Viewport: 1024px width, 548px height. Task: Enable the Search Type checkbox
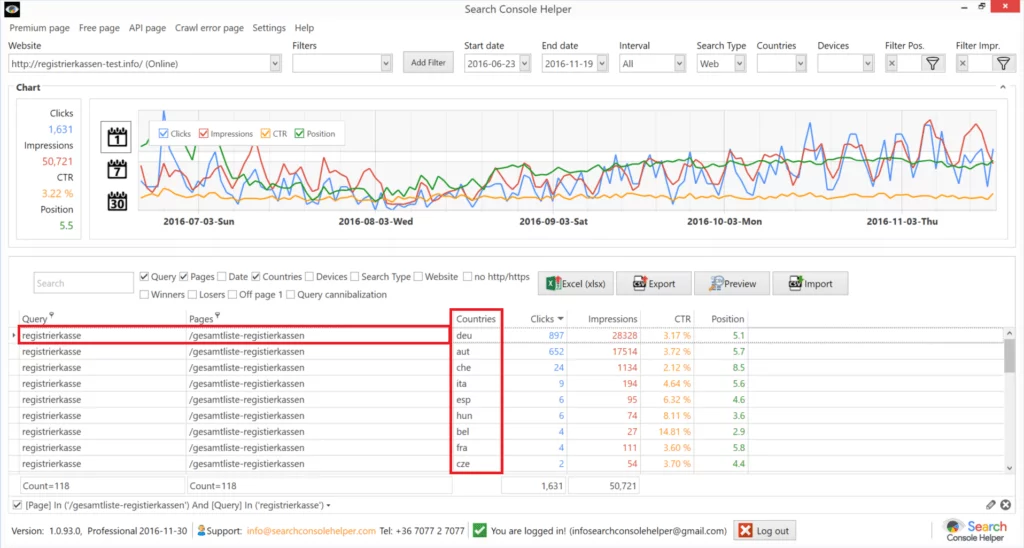point(355,276)
